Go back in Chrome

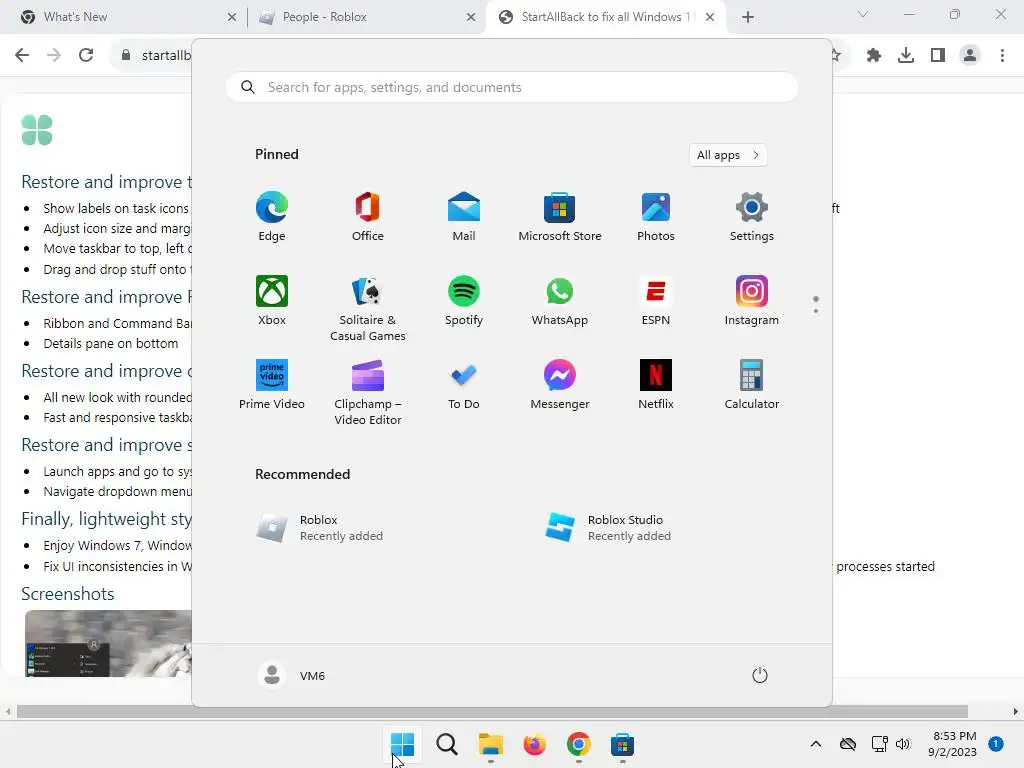(22, 55)
